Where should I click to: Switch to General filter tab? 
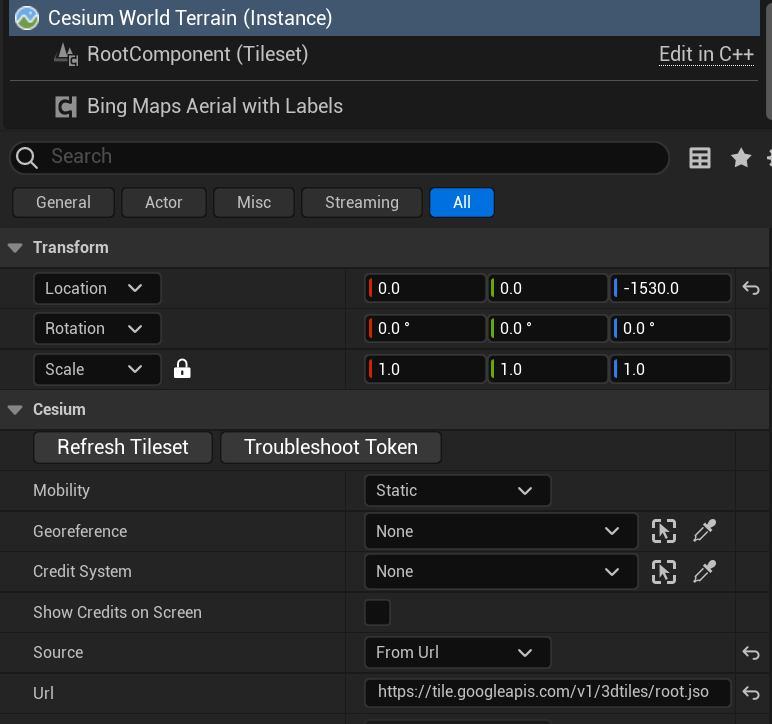tap(64, 202)
